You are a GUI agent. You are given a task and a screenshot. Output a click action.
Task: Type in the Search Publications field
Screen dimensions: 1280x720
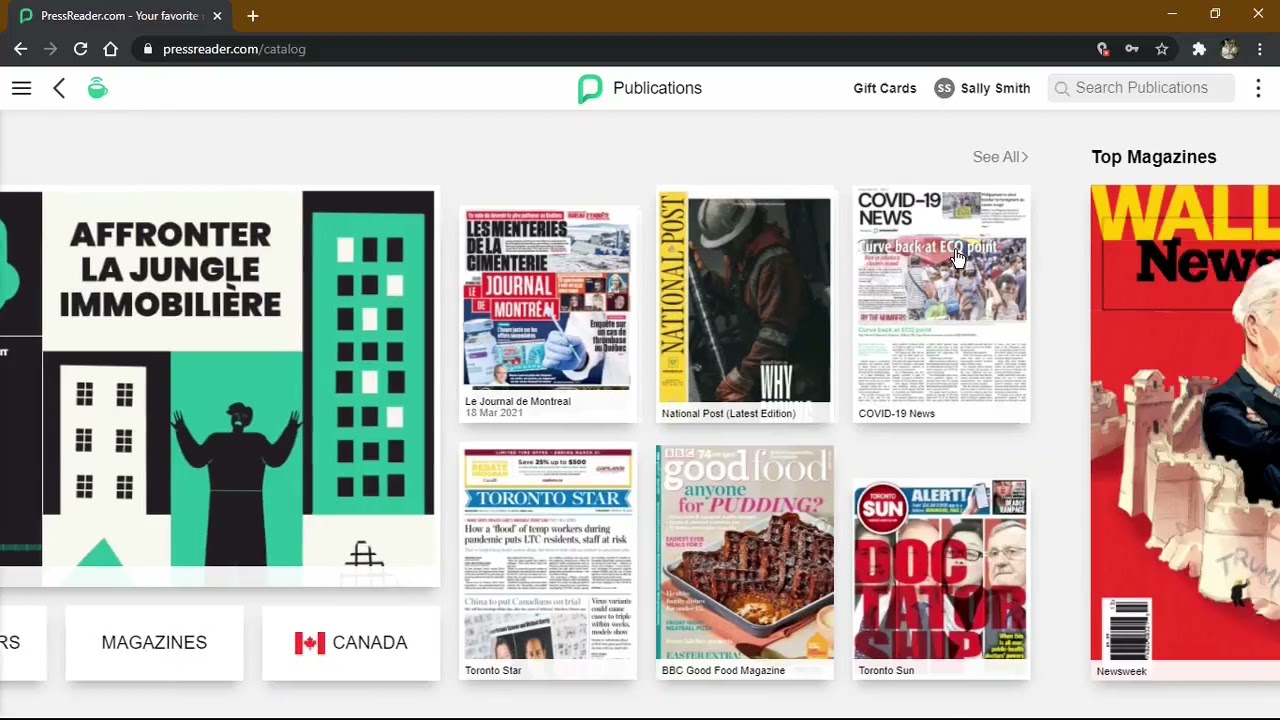1141,88
